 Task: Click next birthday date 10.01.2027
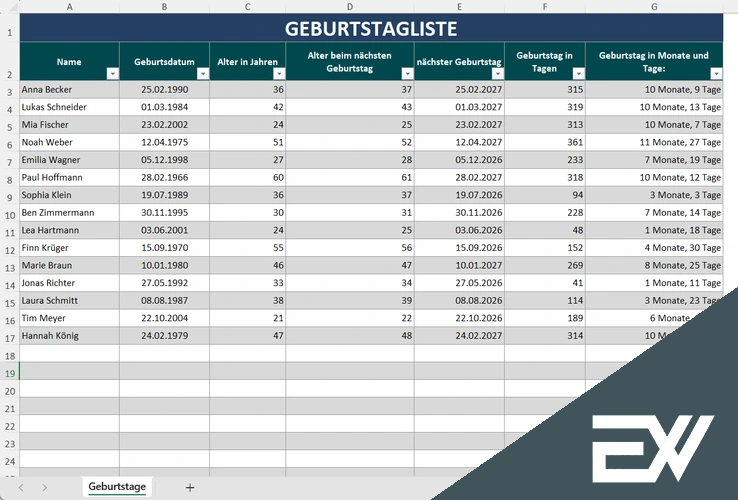pyautogui.click(x=459, y=265)
